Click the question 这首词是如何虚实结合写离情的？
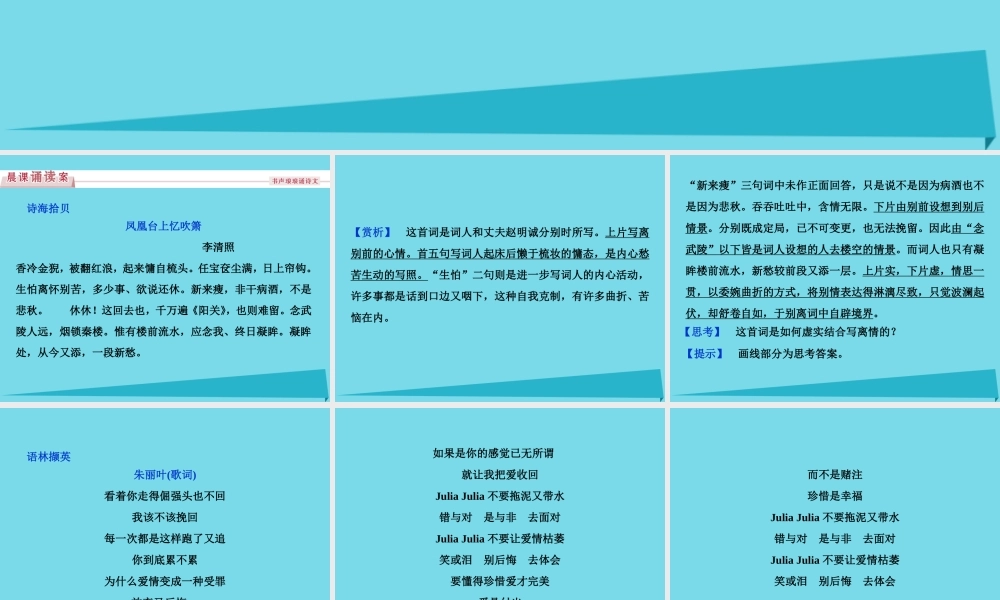 point(816,332)
